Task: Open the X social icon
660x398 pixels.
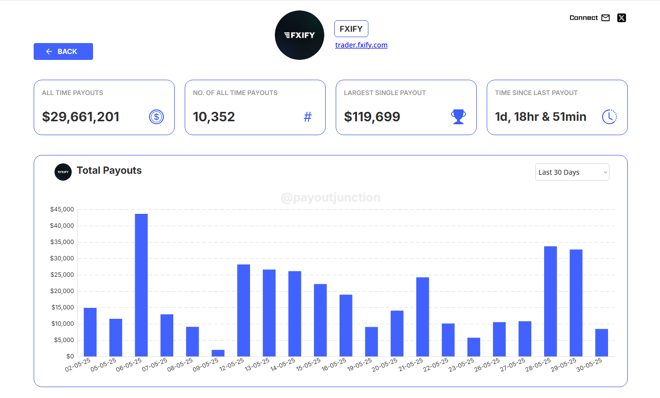Action: point(621,18)
